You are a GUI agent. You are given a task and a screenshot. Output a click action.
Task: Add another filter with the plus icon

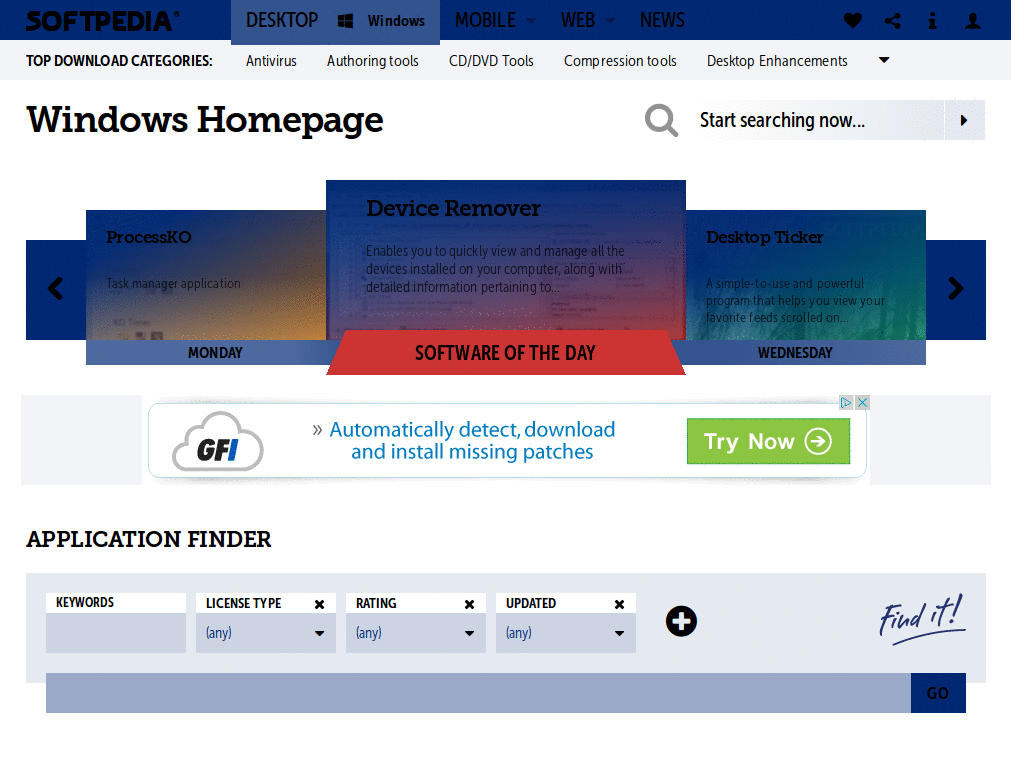point(681,621)
